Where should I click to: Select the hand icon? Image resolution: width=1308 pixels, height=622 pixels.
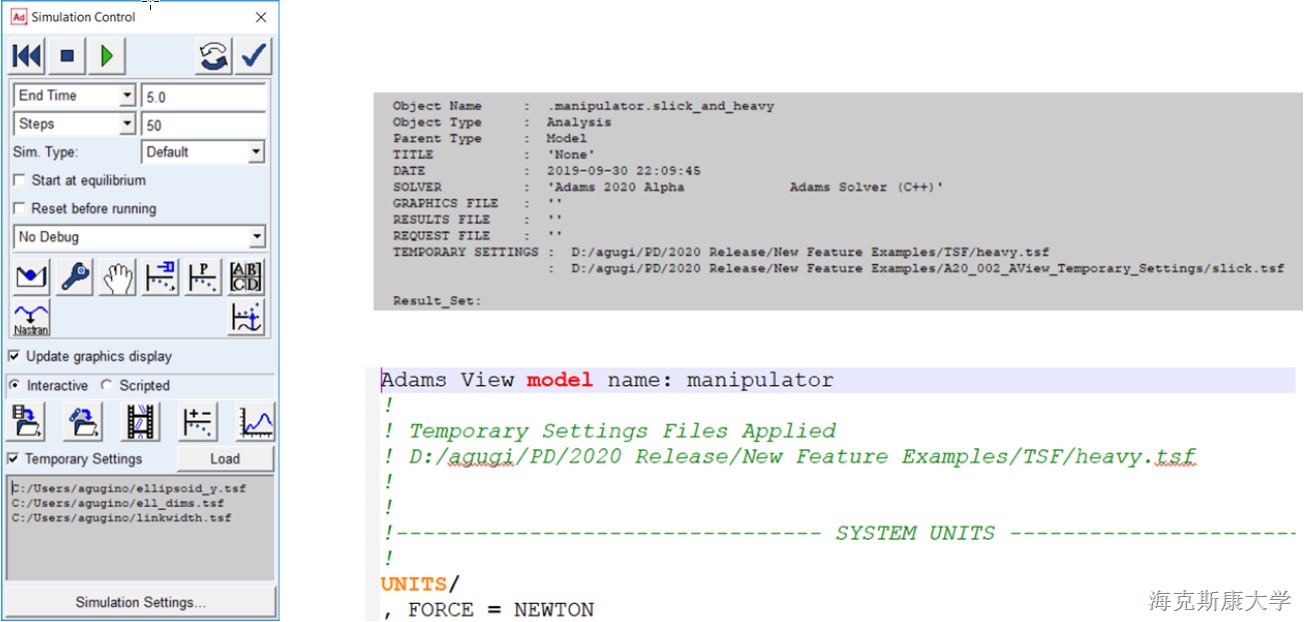tap(119, 279)
